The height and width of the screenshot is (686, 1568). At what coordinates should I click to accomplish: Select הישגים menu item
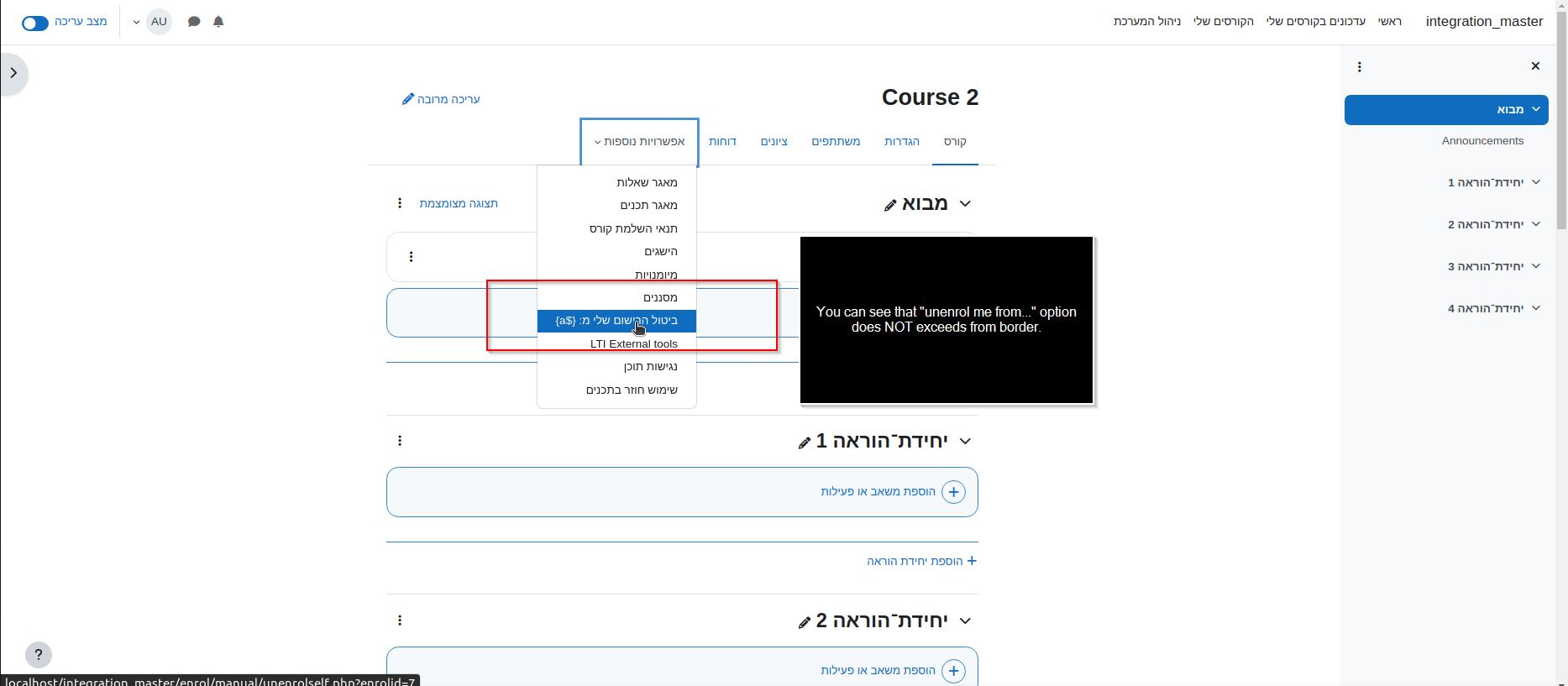tap(616, 251)
